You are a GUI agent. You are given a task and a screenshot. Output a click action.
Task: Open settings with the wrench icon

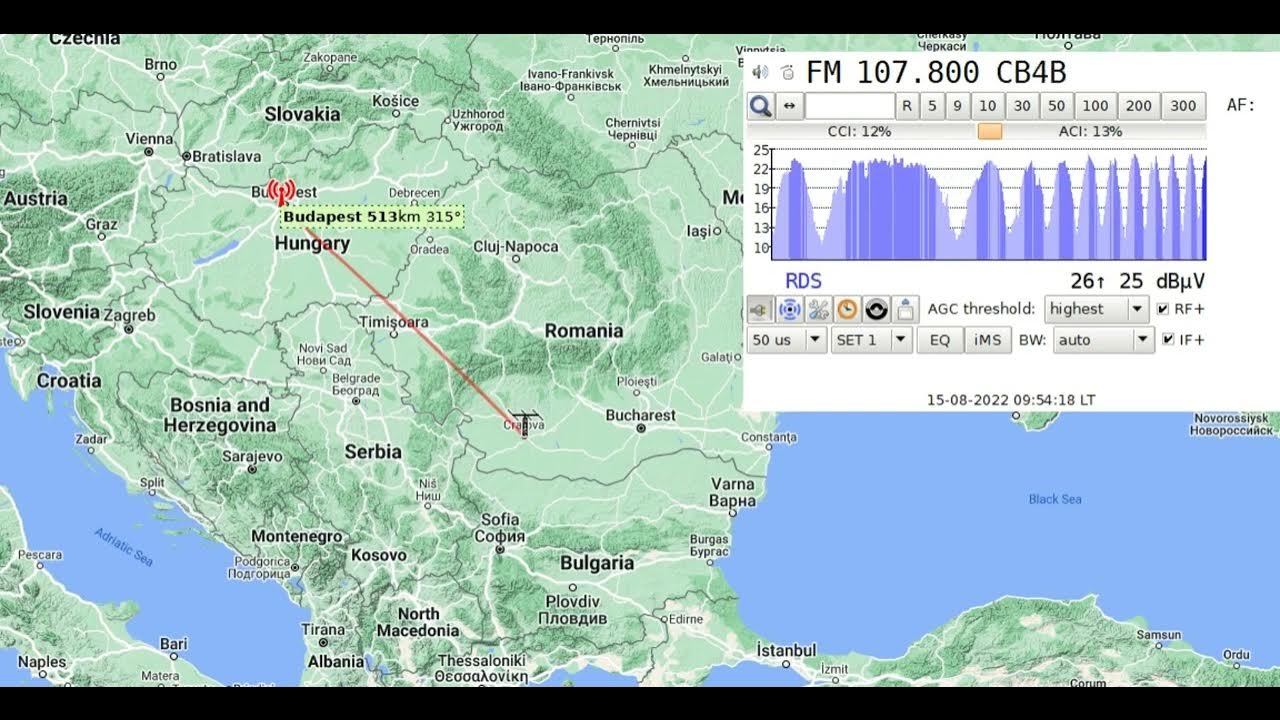pyautogui.click(x=819, y=309)
